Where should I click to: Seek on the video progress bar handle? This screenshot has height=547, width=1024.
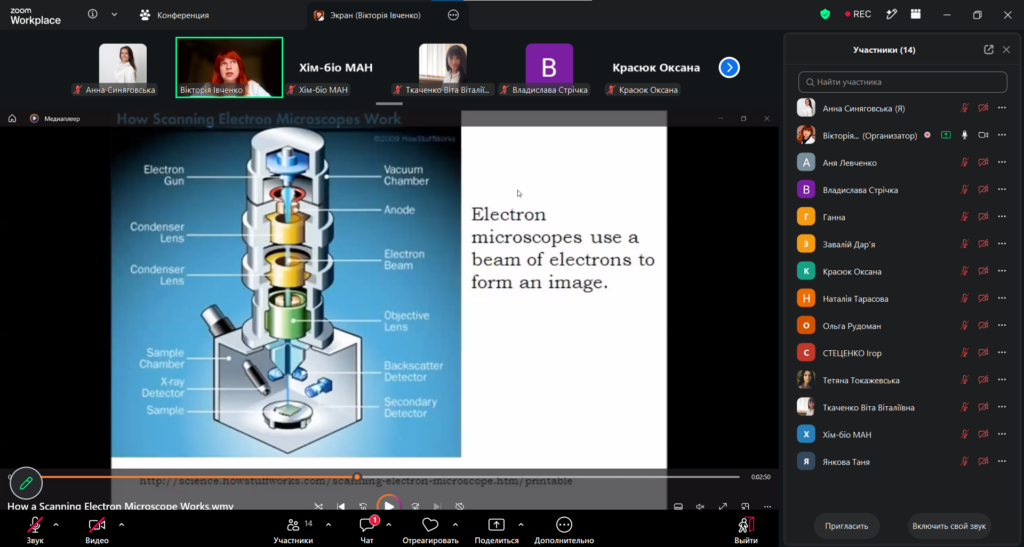(x=357, y=477)
